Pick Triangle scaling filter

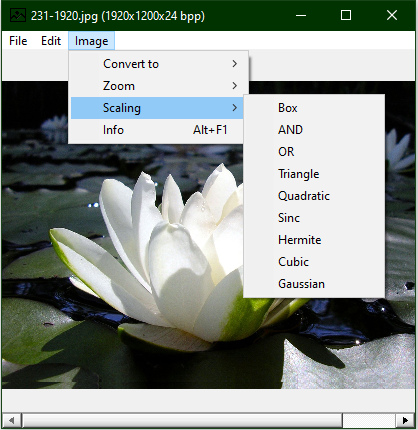tap(314, 174)
